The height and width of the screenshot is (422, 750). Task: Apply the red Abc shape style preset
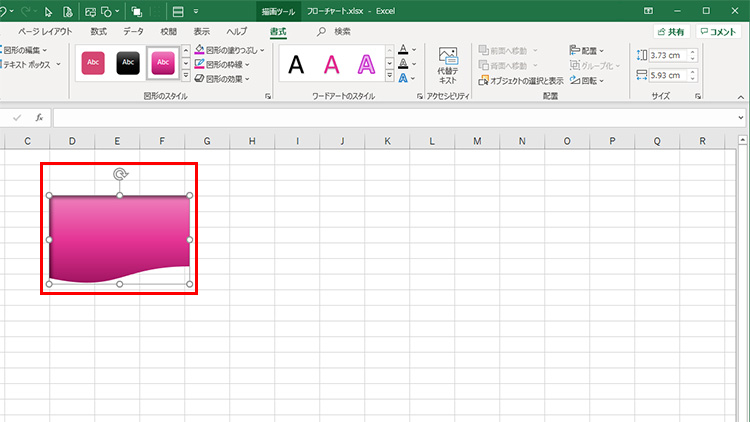[93, 63]
